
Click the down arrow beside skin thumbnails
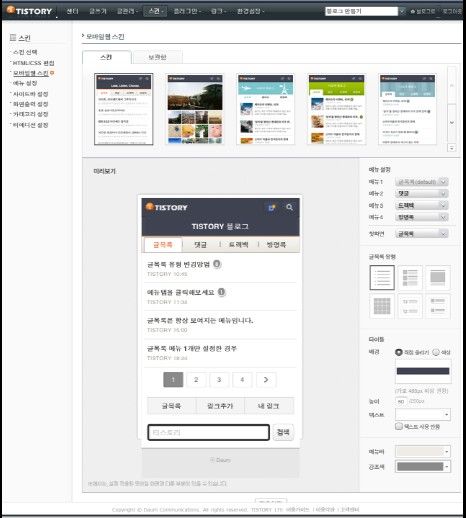[x=452, y=122]
